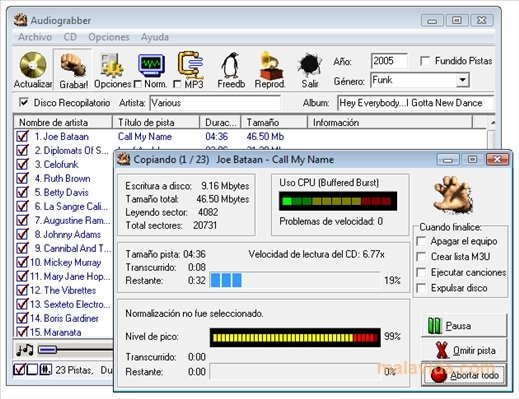
Task: Click the Nivel de pico level meter
Action: tap(295, 338)
